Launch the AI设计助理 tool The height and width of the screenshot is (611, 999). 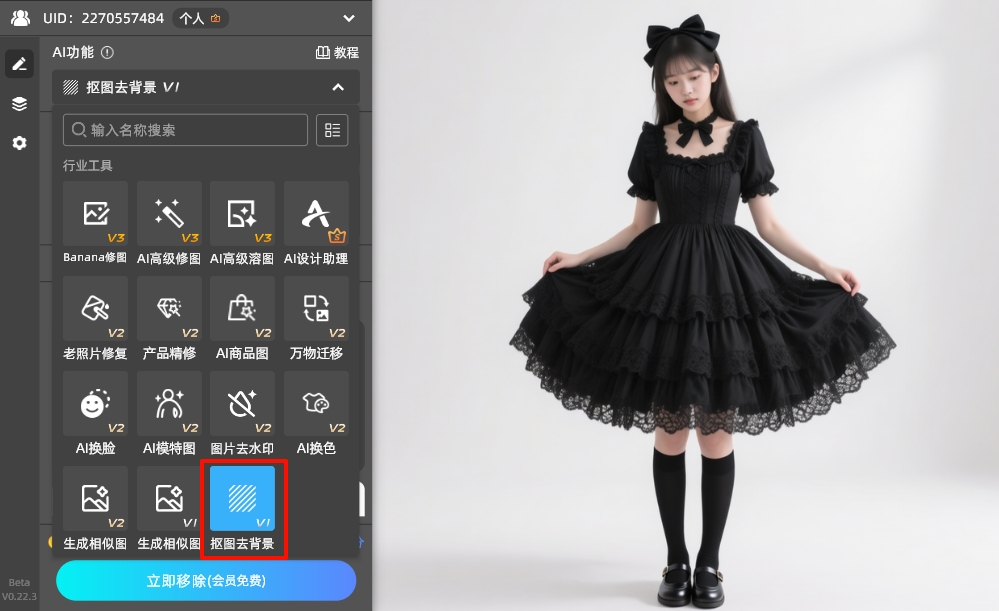click(x=316, y=214)
